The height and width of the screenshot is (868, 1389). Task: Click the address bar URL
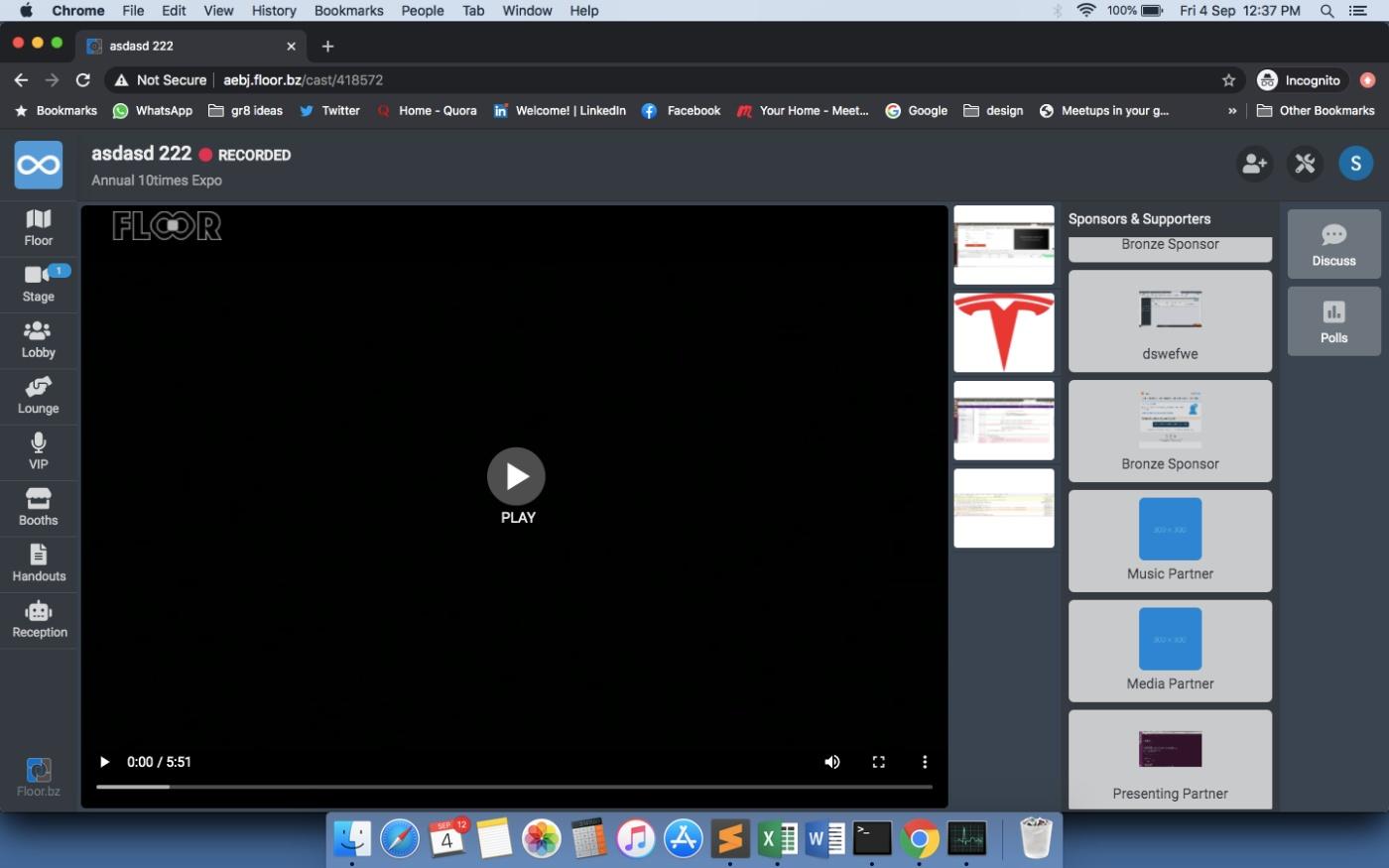(303, 80)
